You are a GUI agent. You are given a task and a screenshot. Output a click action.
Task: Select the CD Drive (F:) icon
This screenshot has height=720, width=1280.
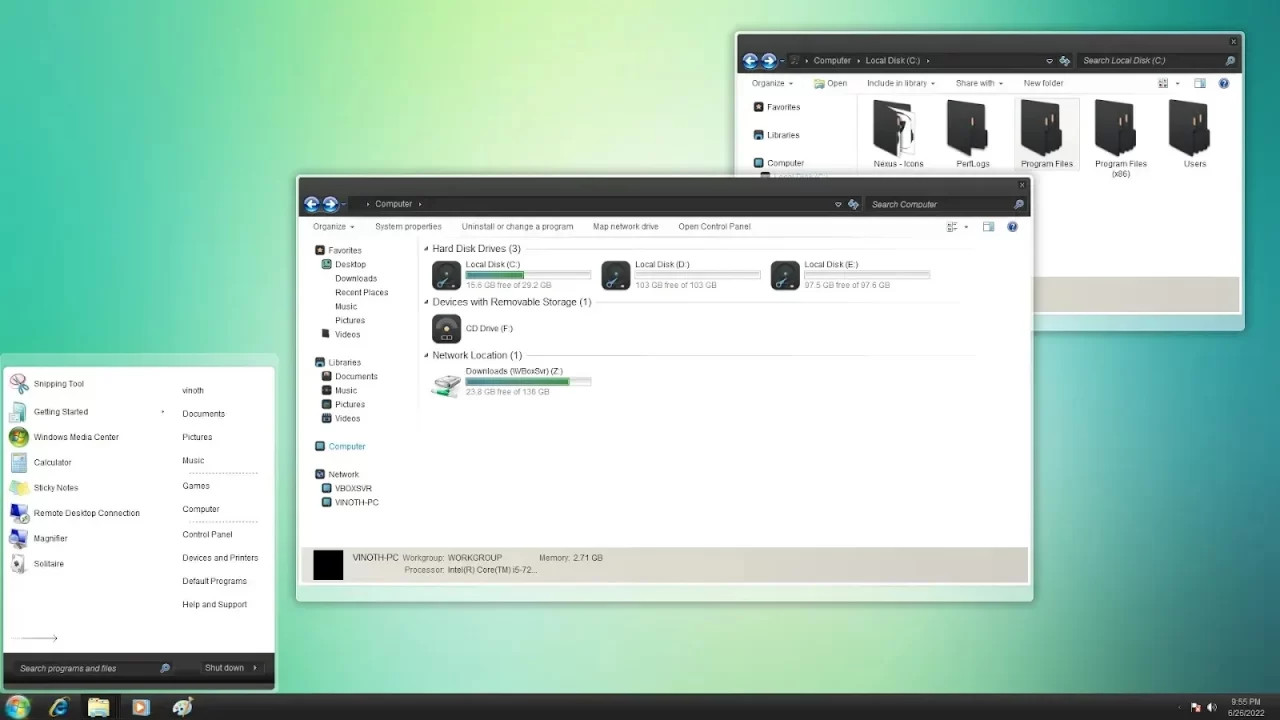(446, 328)
